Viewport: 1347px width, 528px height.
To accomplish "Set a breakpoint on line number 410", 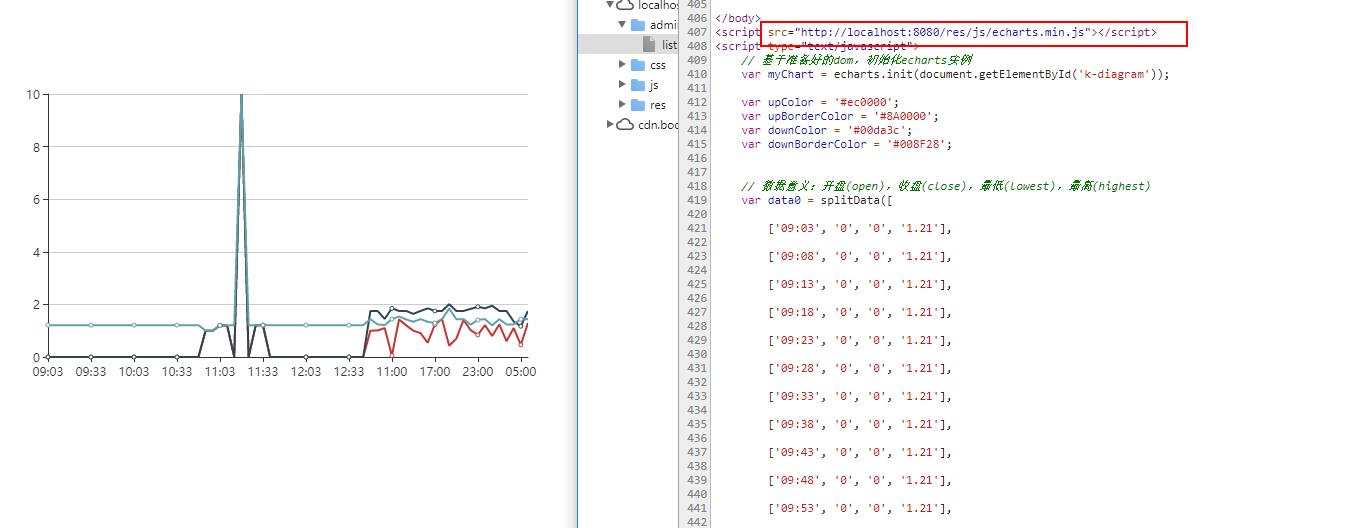I will pyautogui.click(x=697, y=74).
